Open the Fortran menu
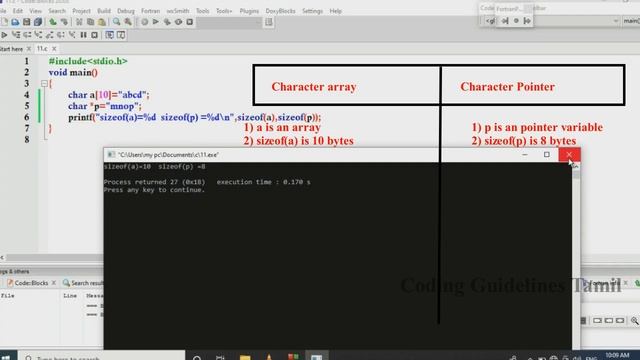The height and width of the screenshot is (360, 640). pos(151,11)
